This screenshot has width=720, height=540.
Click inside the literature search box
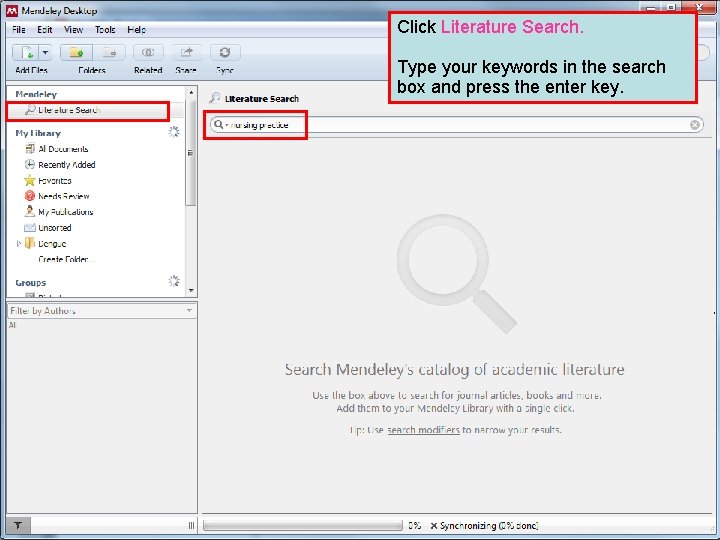456,125
